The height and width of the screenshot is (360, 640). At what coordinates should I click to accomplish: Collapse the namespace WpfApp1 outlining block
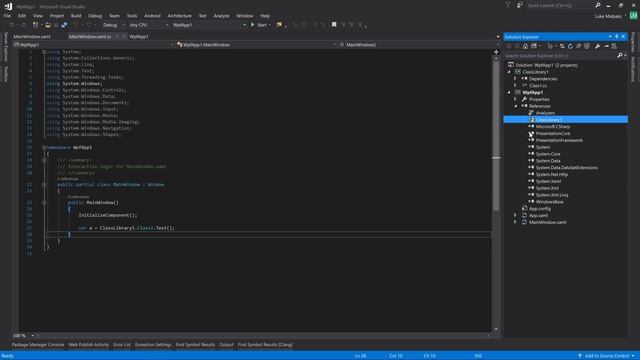pyautogui.click(x=44, y=147)
